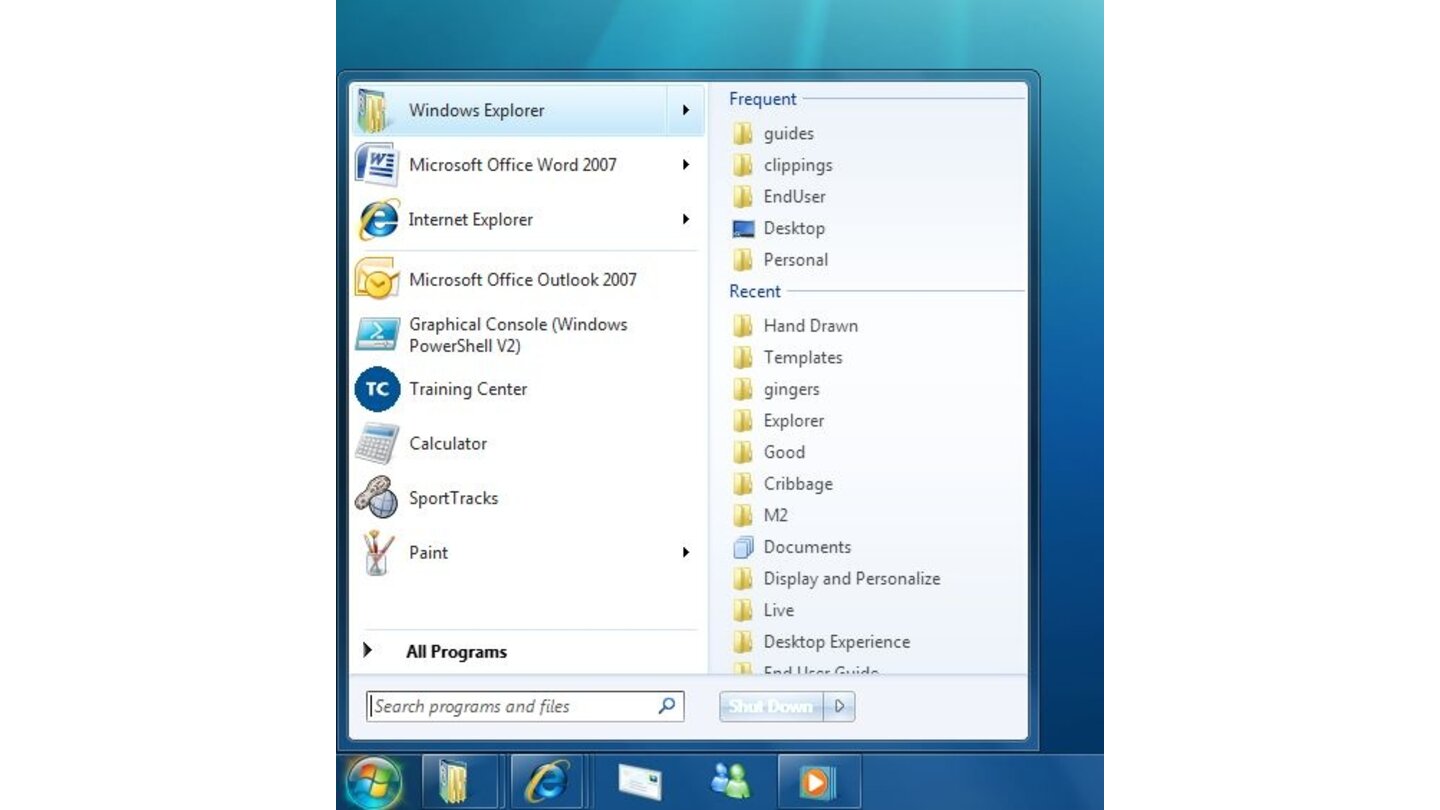Viewport: 1440px width, 810px height.
Task: Select Windows Explorer menu entry label
Action: click(476, 110)
